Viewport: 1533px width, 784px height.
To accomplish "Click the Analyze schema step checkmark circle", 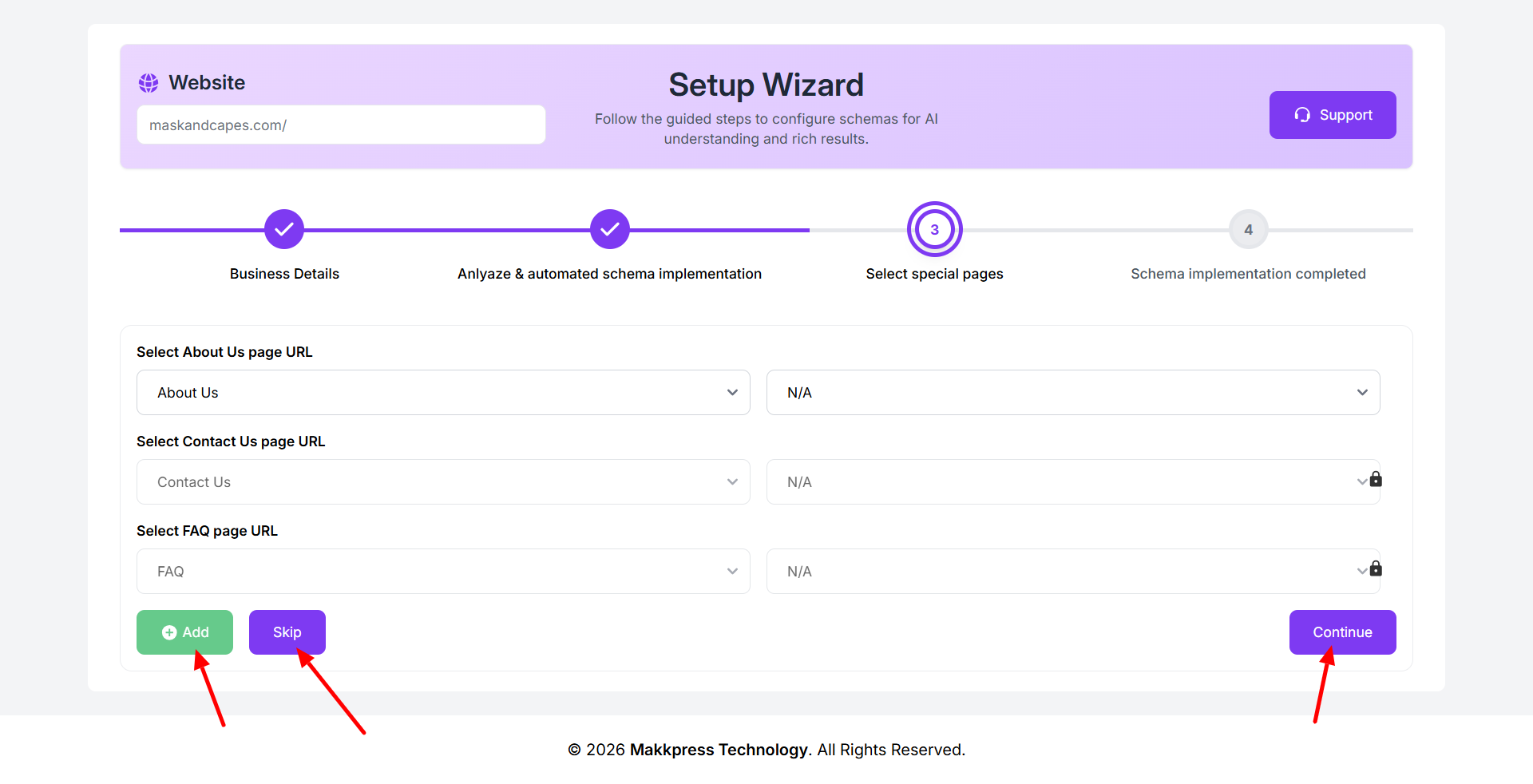I will click(610, 230).
